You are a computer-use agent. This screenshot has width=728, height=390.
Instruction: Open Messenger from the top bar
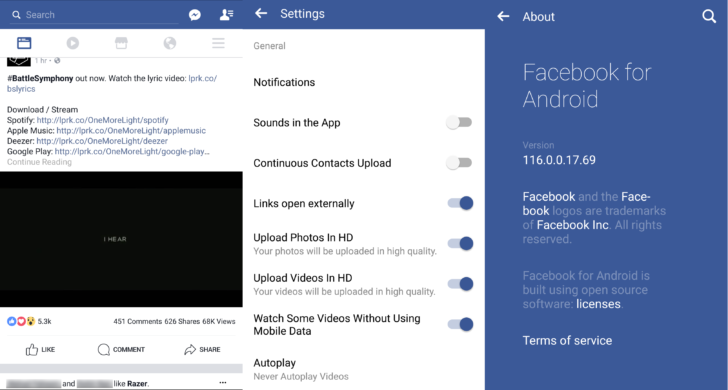(x=195, y=15)
